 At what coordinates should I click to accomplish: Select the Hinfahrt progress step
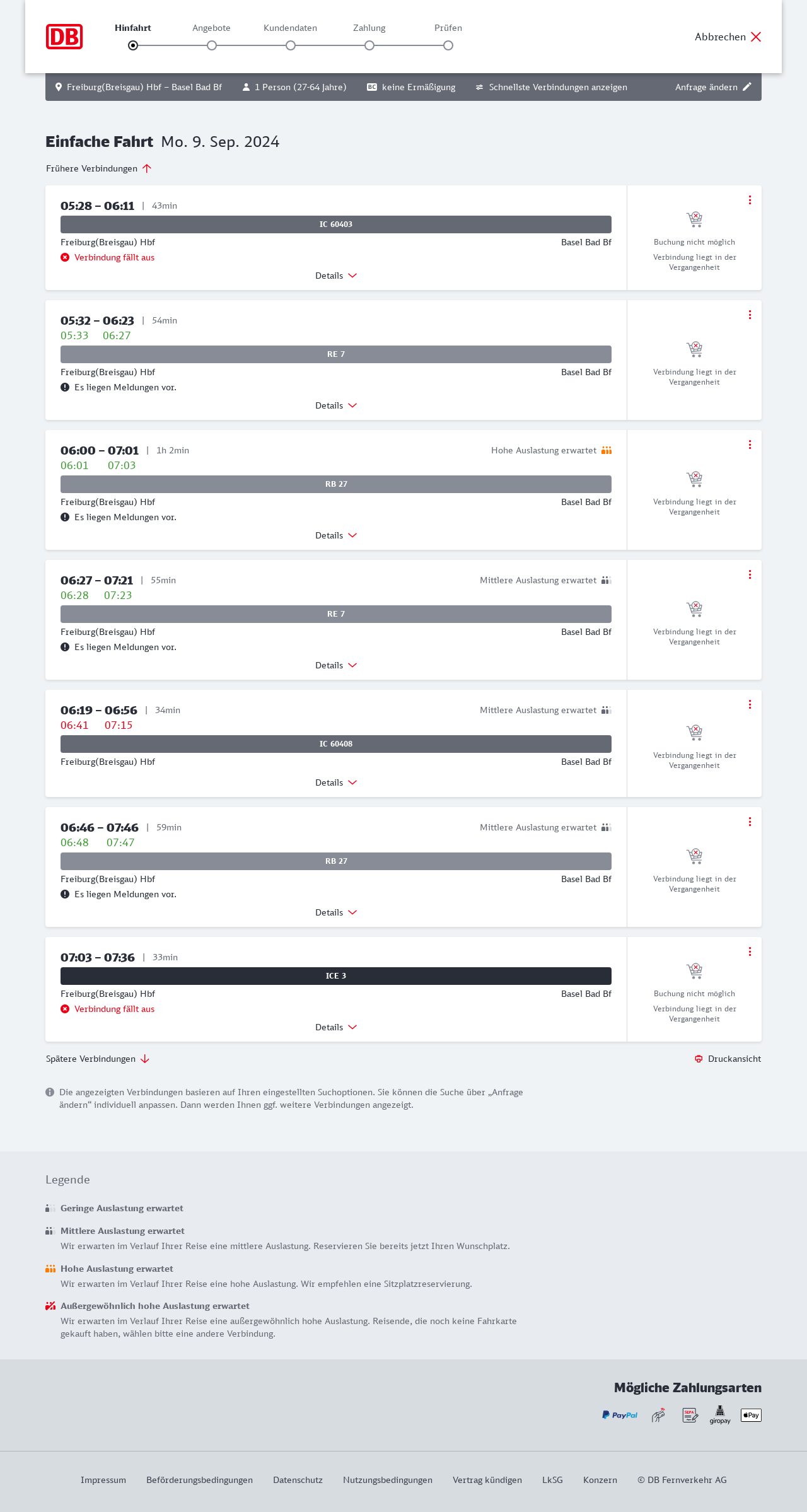[x=133, y=45]
